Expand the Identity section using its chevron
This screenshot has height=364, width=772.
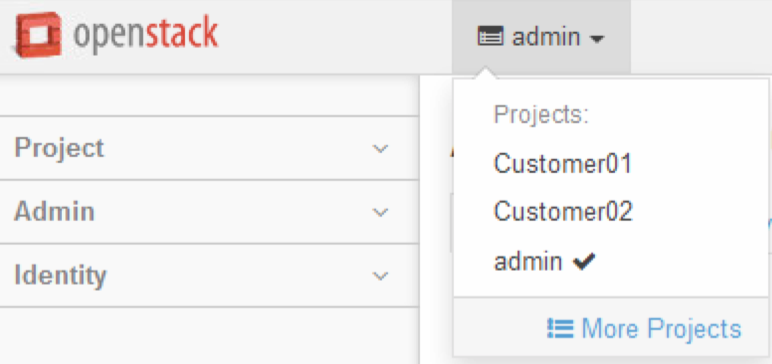pyautogui.click(x=380, y=276)
